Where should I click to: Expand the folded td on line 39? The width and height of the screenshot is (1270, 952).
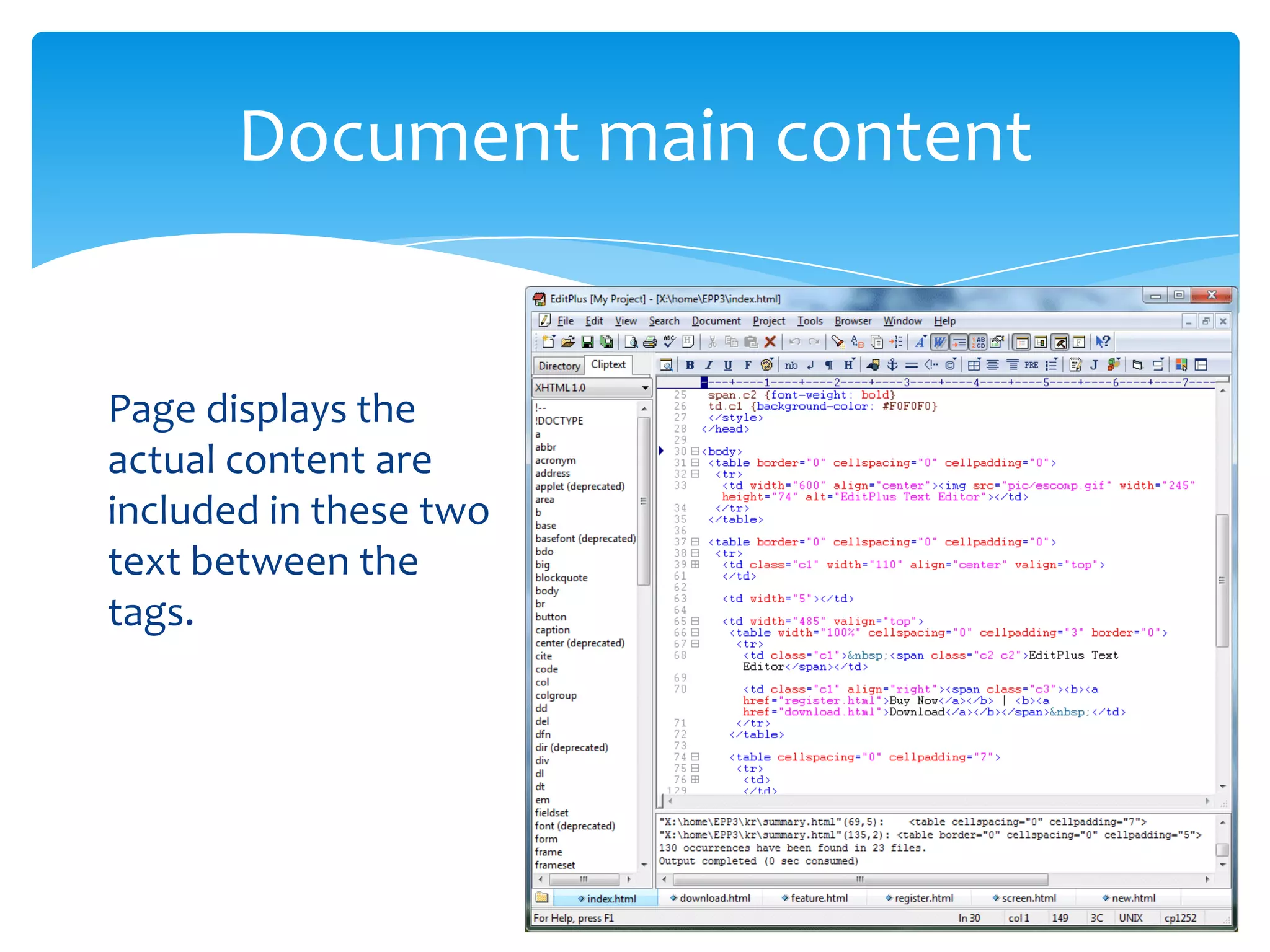tap(695, 565)
